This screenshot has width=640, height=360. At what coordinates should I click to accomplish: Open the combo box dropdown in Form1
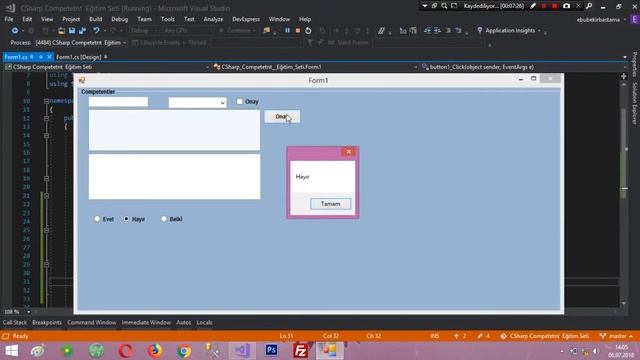click(x=222, y=102)
